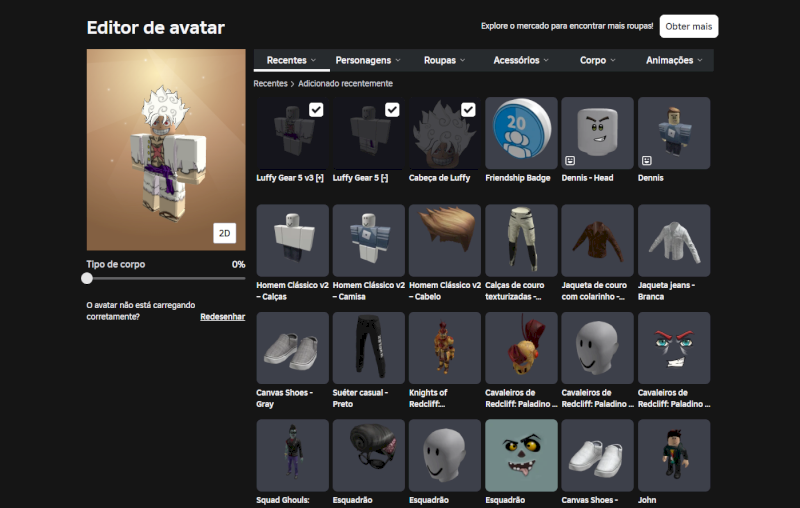Equip Canvas Shoes - Gray item

[x=292, y=348]
